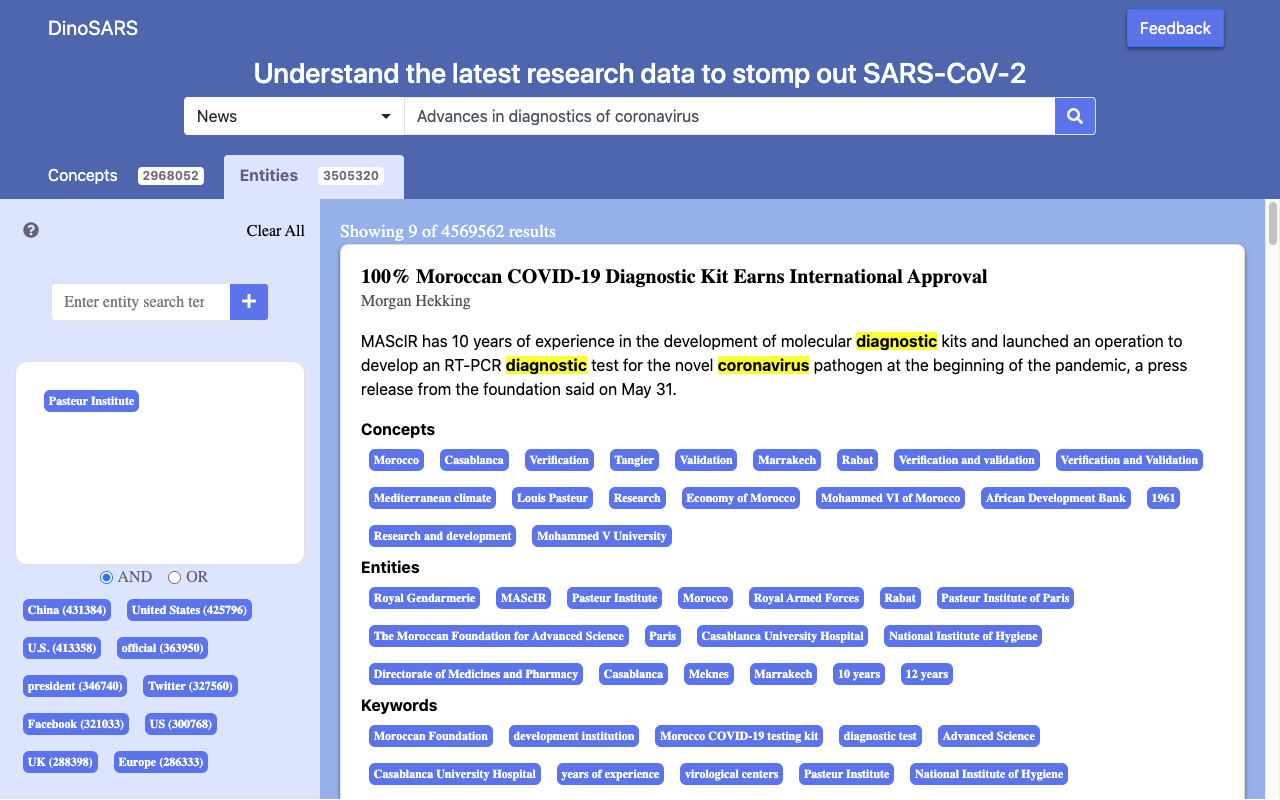Select the OR radio button
The width and height of the screenshot is (1280, 800).
pyautogui.click(x=174, y=577)
